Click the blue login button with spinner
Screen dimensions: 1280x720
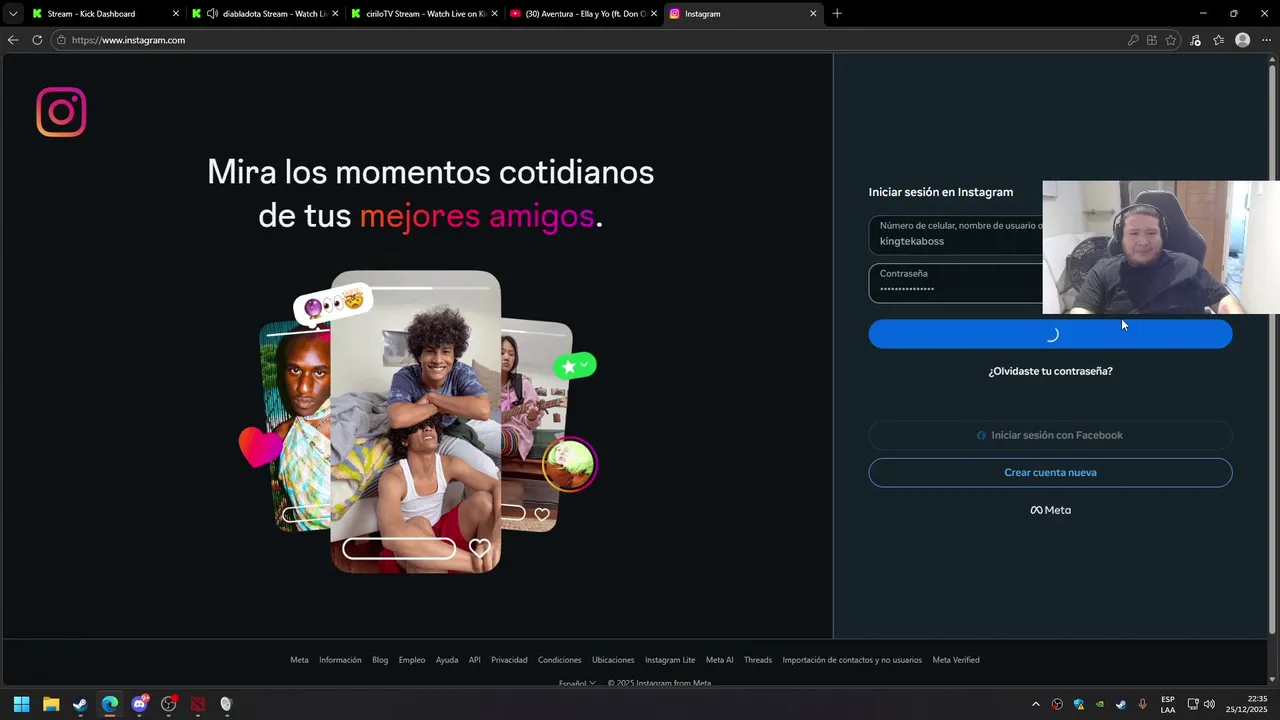pyautogui.click(x=1050, y=335)
